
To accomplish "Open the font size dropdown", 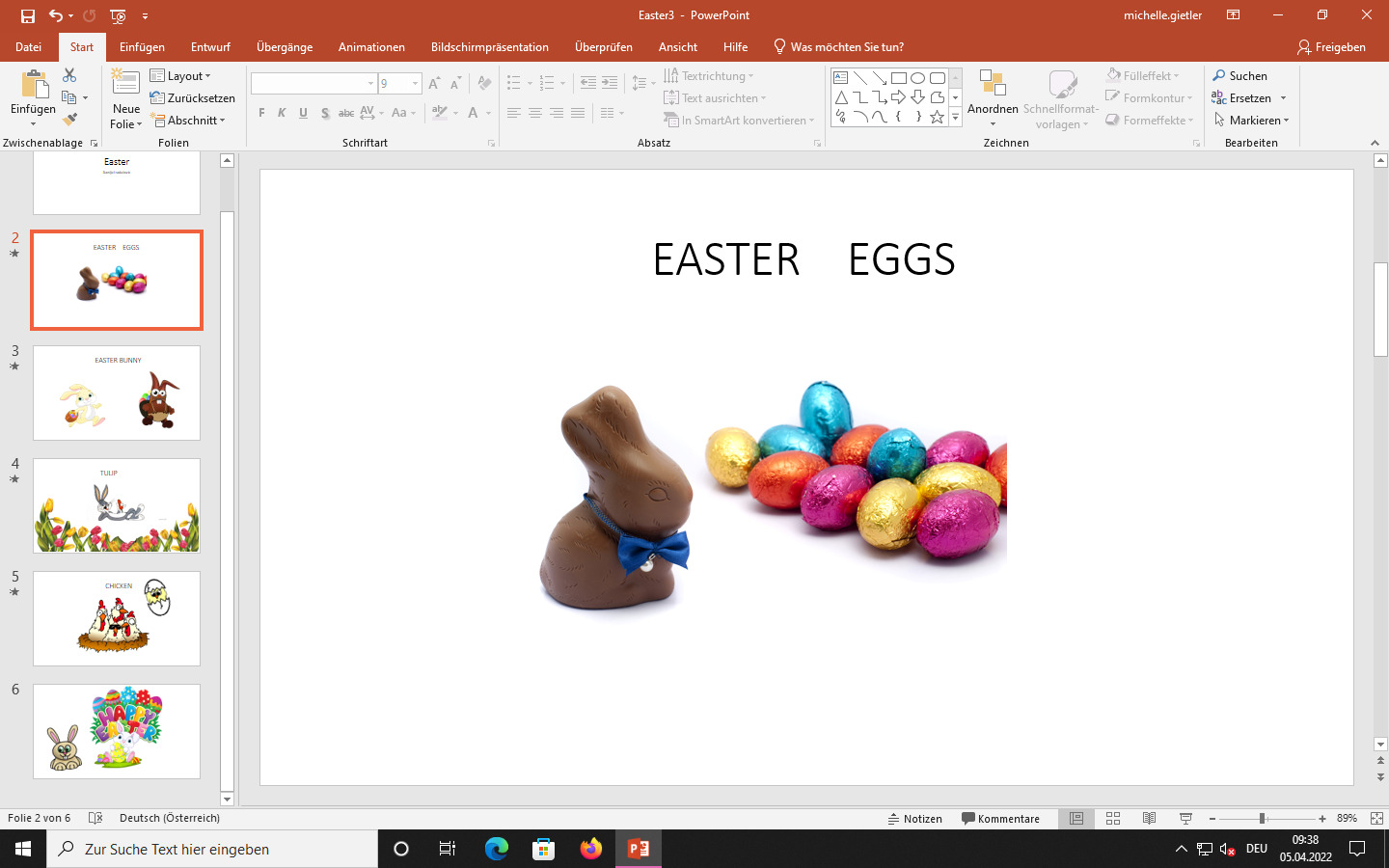I will pos(415,84).
